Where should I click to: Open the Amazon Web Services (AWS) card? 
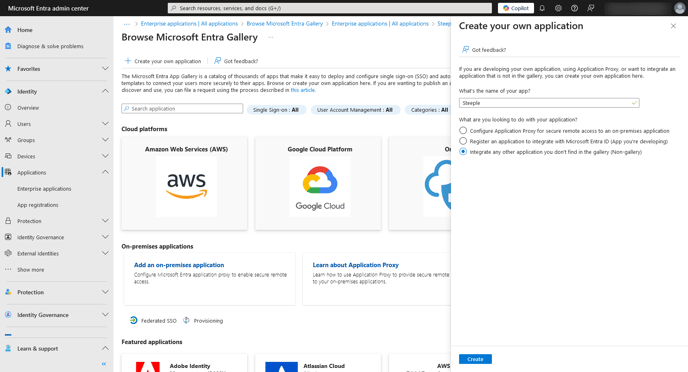click(184, 183)
